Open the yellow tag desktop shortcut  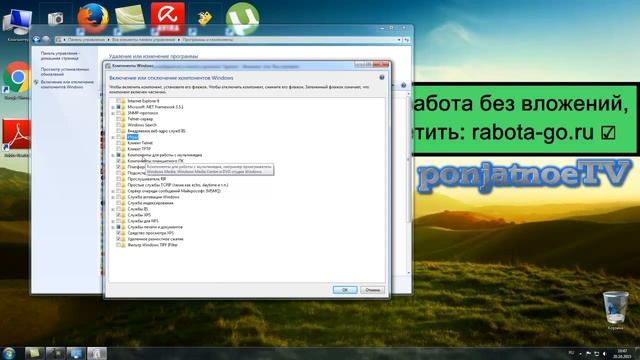pos(204,18)
